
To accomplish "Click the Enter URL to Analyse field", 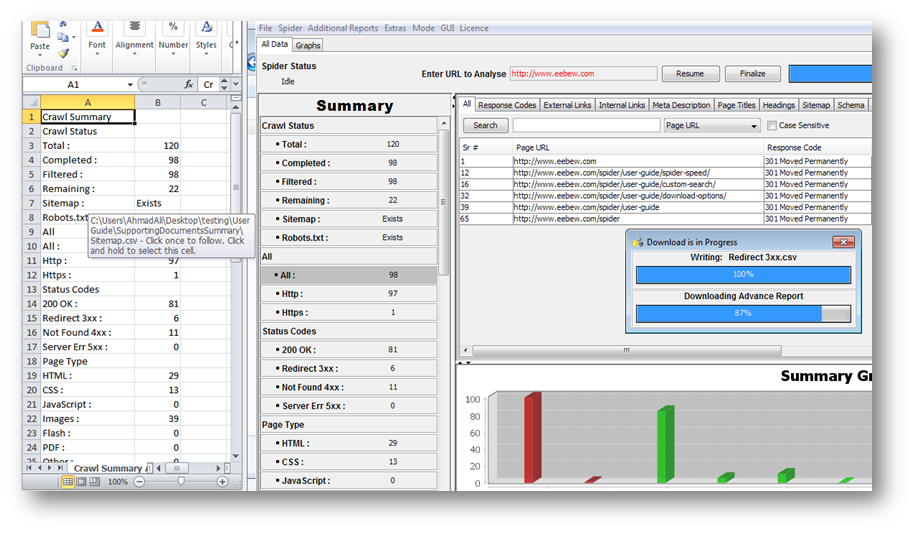I will (x=583, y=74).
